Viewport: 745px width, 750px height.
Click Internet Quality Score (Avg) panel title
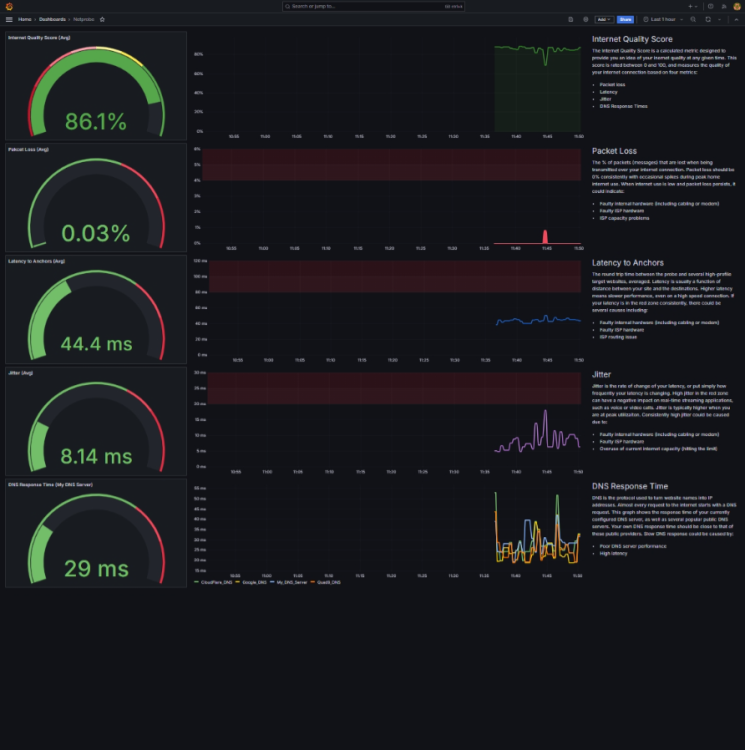pyautogui.click(x=39, y=37)
